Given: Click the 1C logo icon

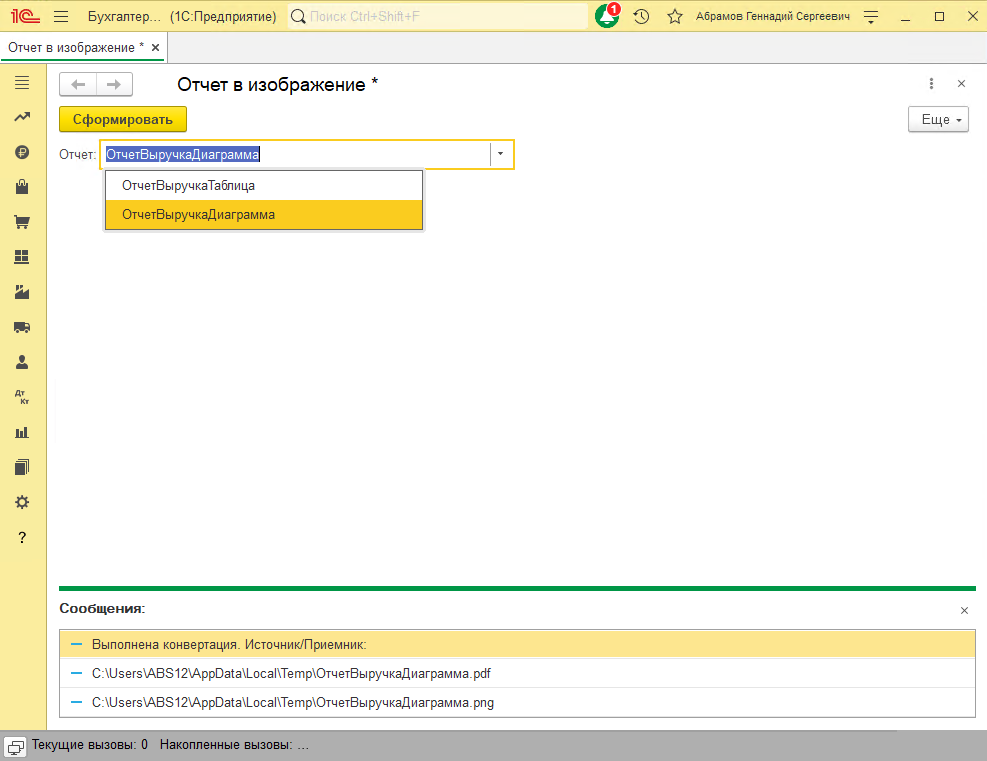Looking at the screenshot, I should (25, 16).
